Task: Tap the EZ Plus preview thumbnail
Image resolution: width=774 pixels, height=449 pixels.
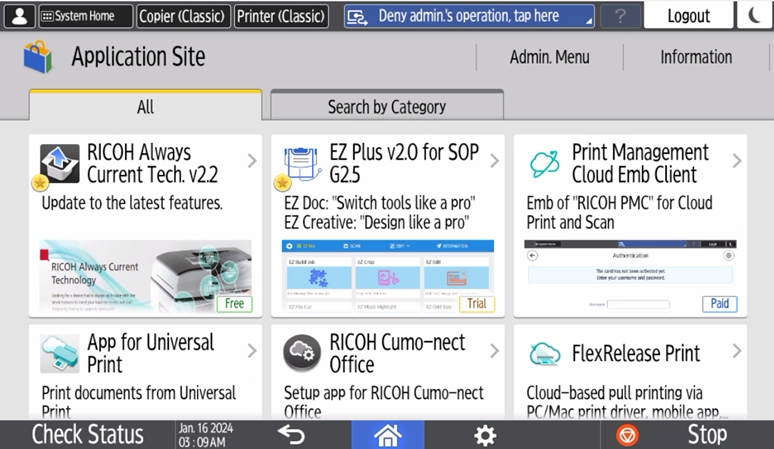Action: coord(388,276)
